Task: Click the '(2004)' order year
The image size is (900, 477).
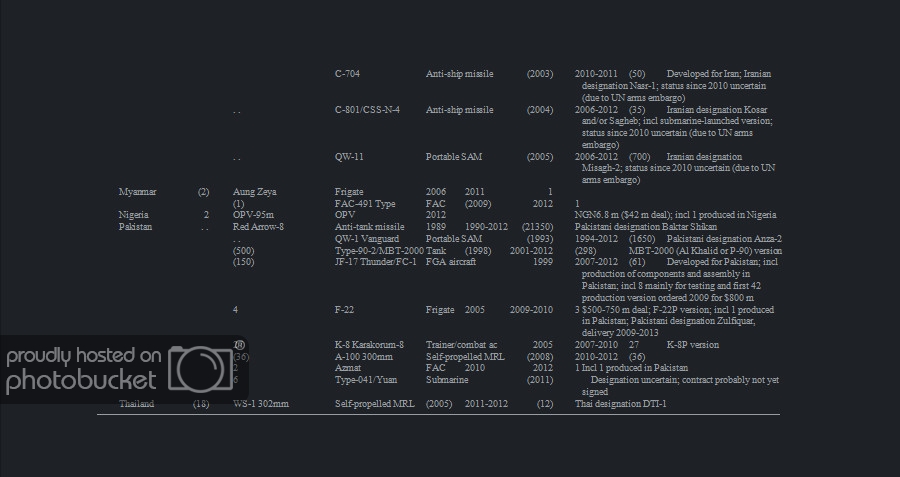Action: (540, 110)
